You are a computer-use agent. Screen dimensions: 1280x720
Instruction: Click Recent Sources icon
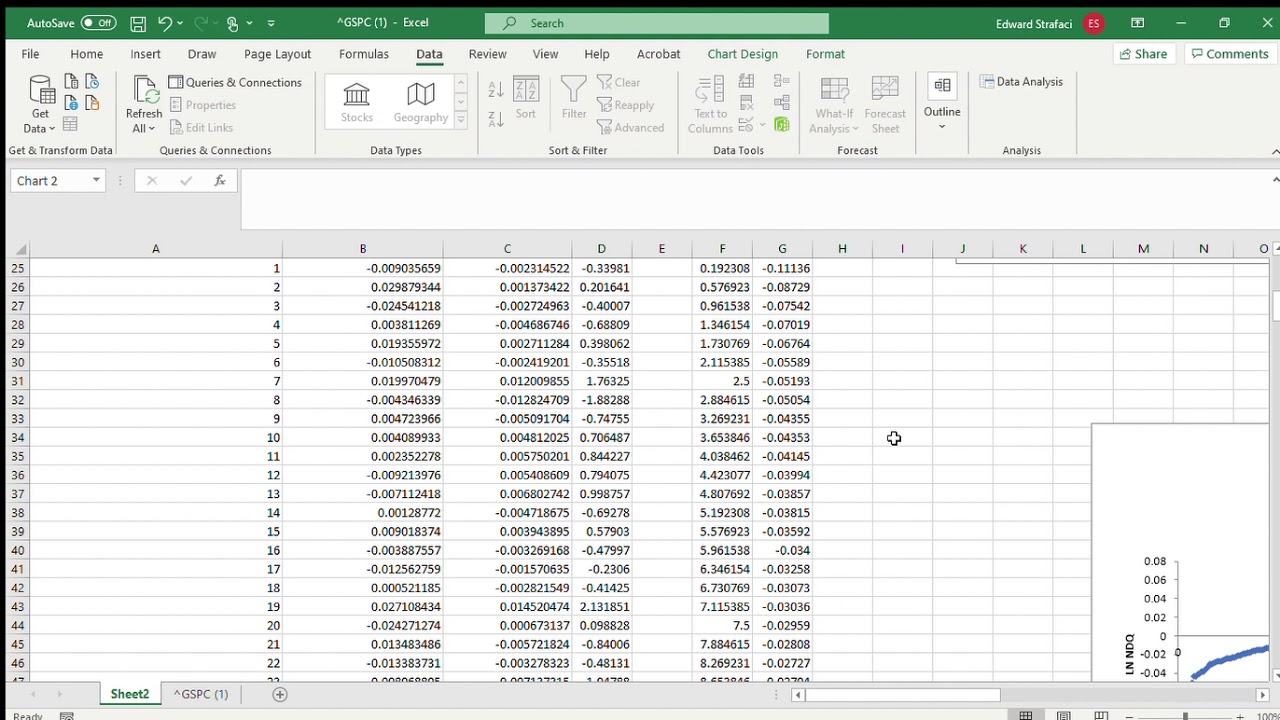(x=92, y=82)
